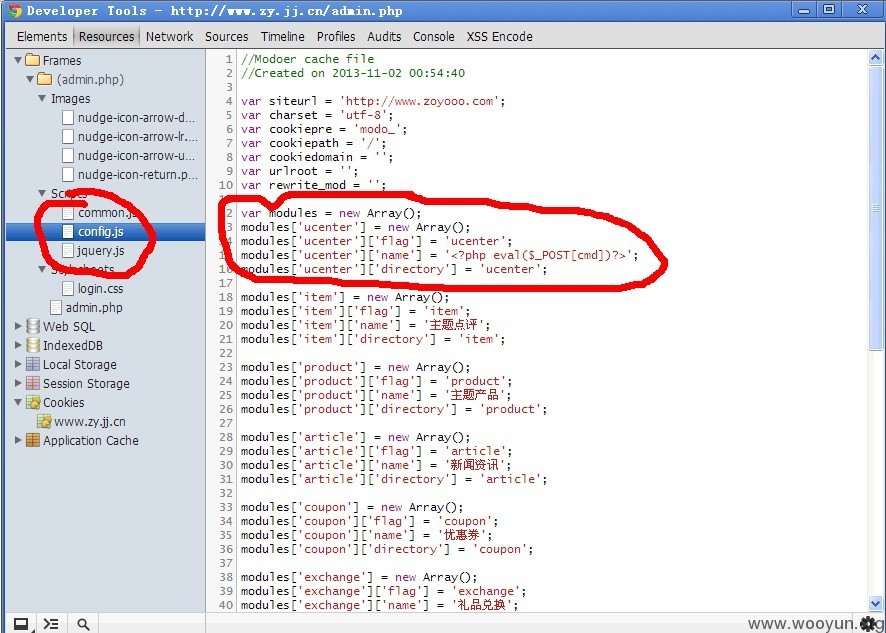Viewport: 886px width, 633px height.
Task: Select nudge-icon-arrow-d image resource
Action: pos(136,118)
